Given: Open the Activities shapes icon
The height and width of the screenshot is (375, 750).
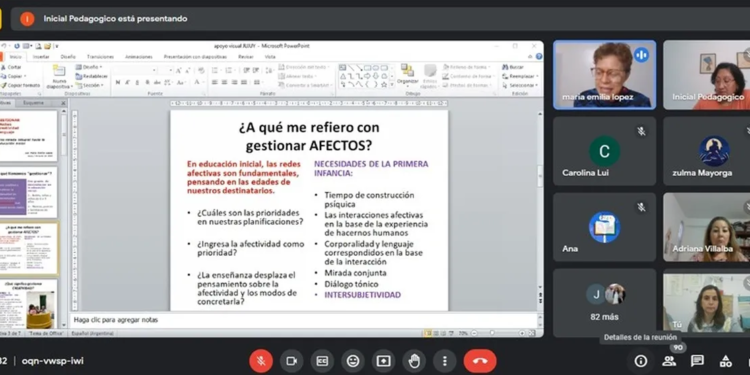Looking at the screenshot, I should pyautogui.click(x=725, y=361).
